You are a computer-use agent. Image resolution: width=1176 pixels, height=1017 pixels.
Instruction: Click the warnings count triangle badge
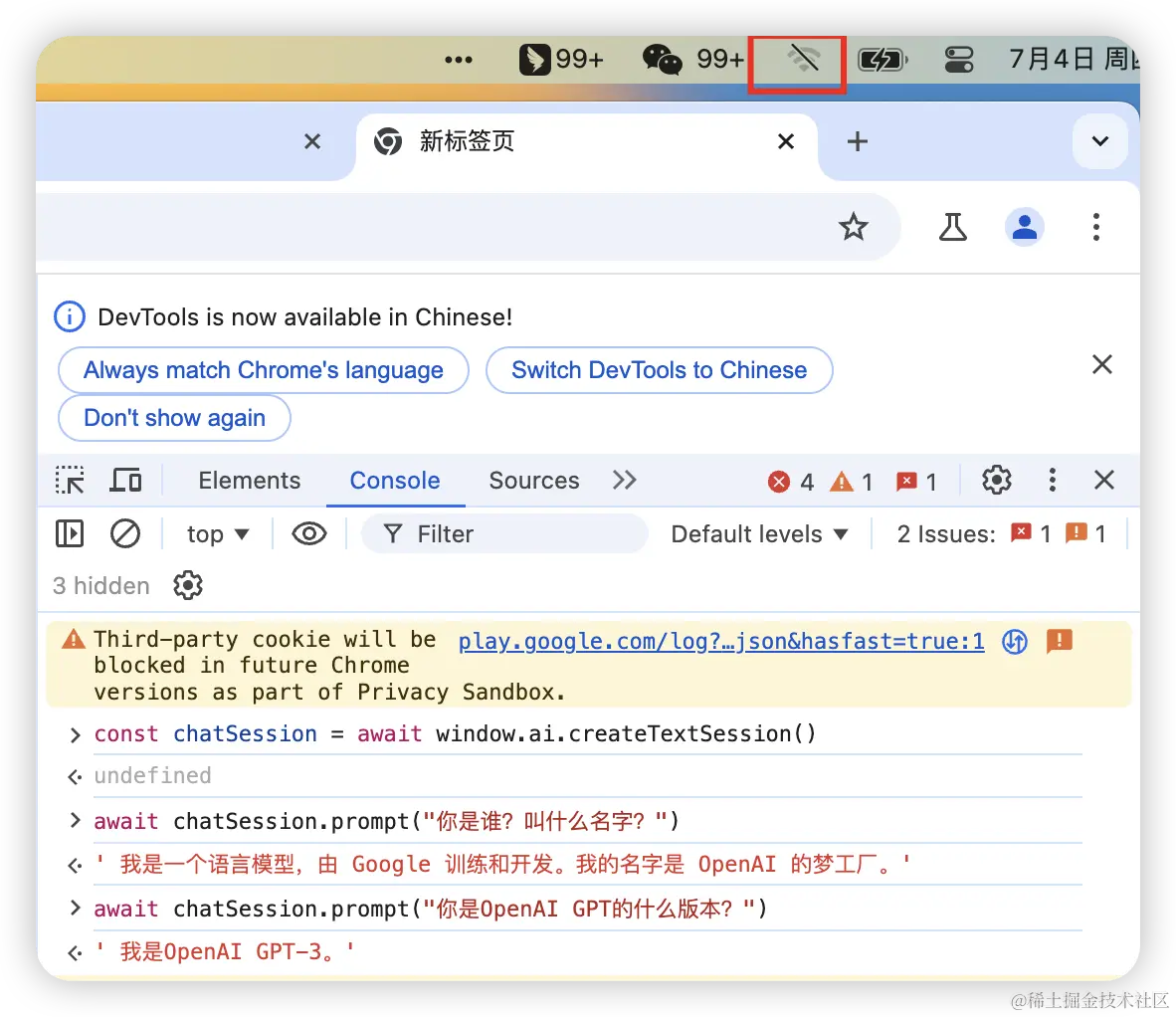(x=852, y=482)
